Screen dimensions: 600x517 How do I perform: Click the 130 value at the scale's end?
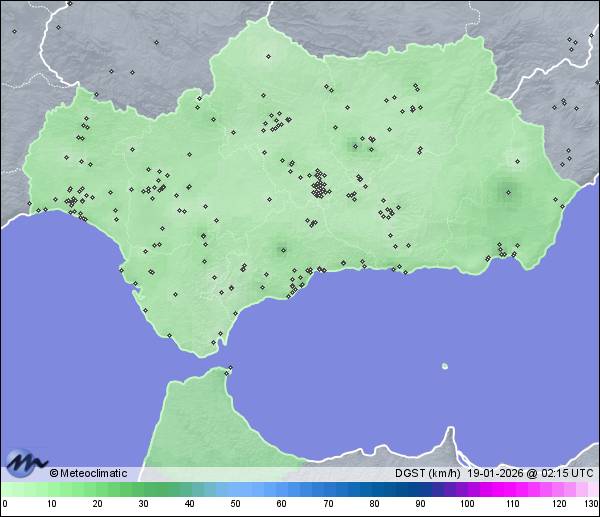[x=591, y=504]
